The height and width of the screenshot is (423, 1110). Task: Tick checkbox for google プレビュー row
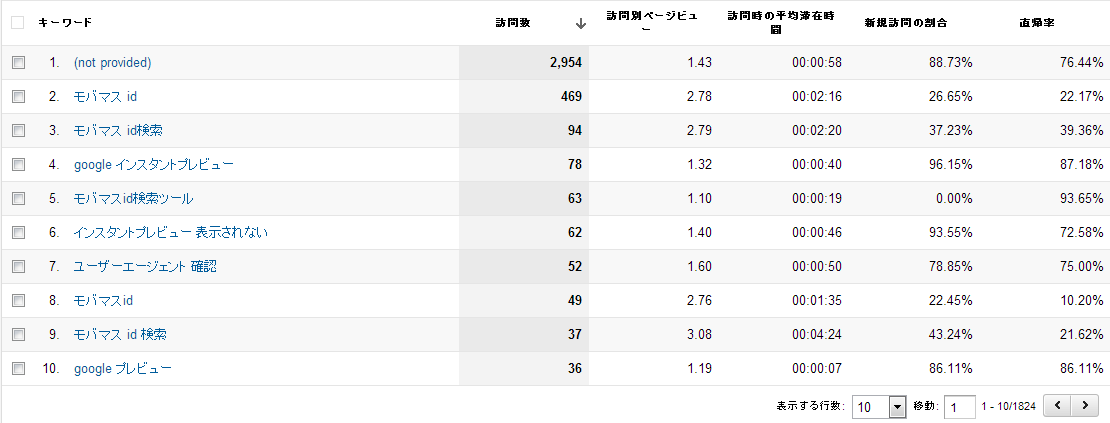point(18,369)
